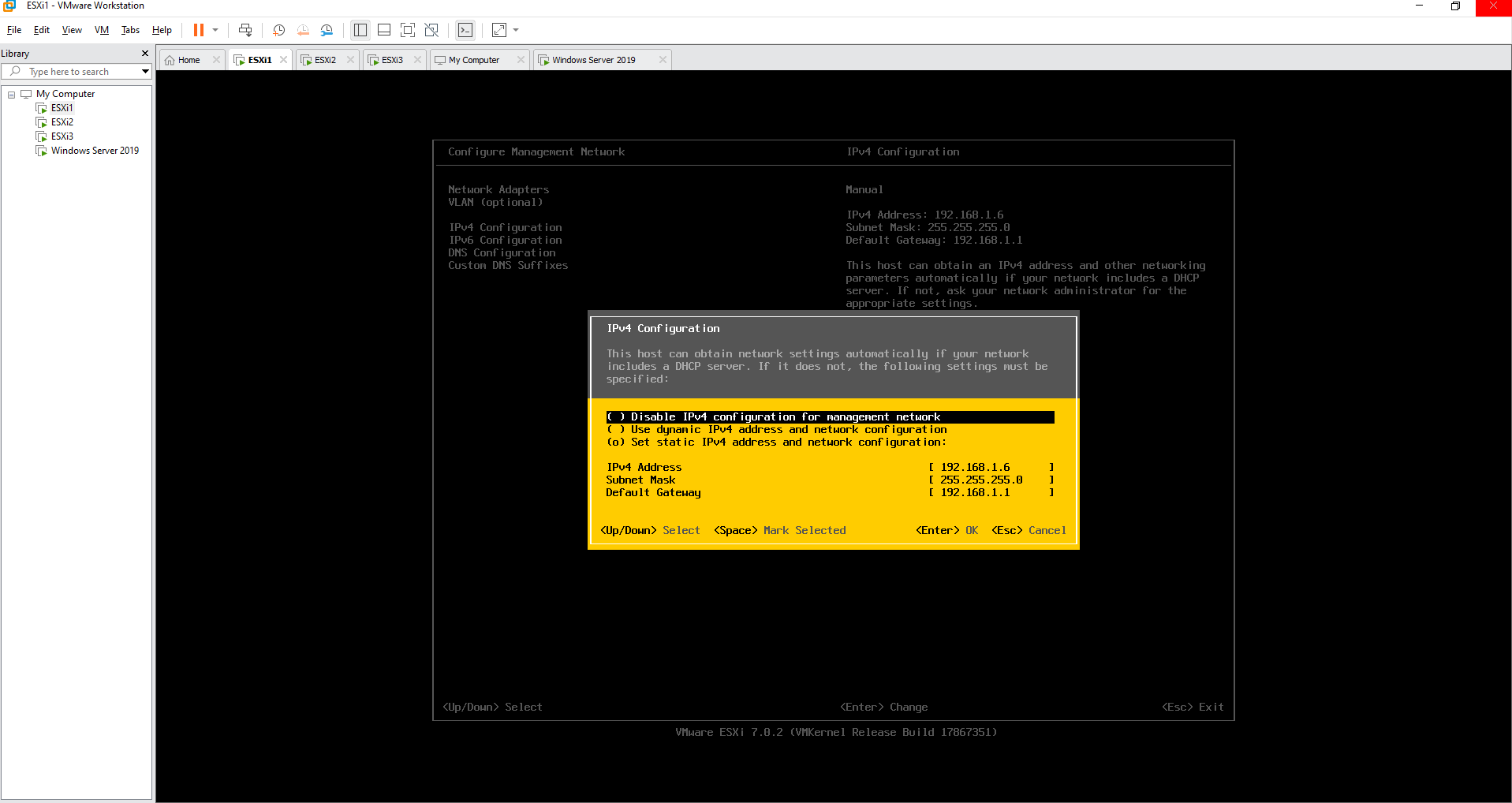
Task: Click the <Esc> Exit hint at bottom
Action: tap(1193, 708)
